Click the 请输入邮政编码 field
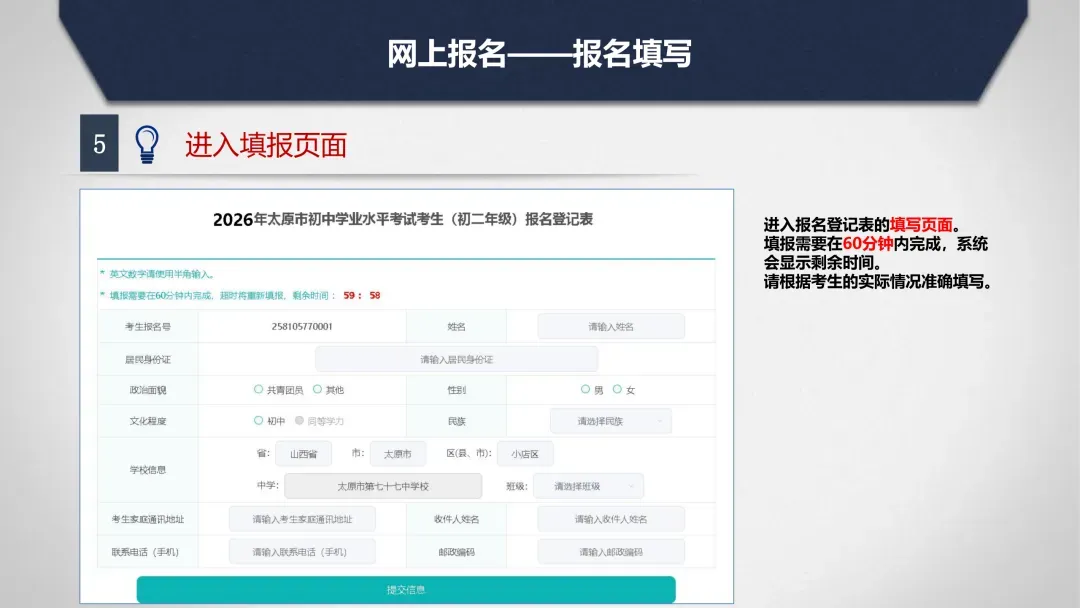This screenshot has height=608, width=1080. coord(611,552)
